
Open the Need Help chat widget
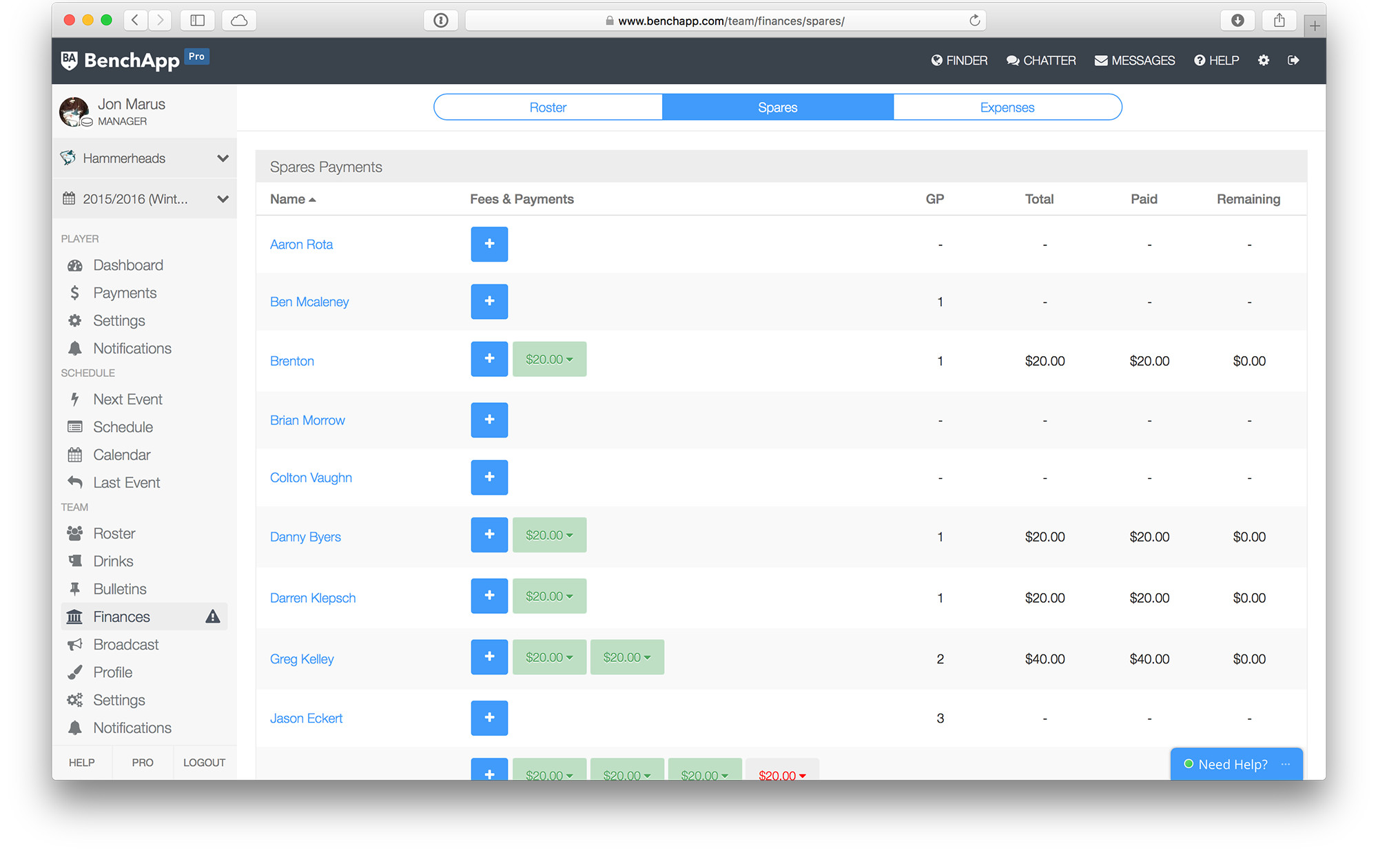1233,764
